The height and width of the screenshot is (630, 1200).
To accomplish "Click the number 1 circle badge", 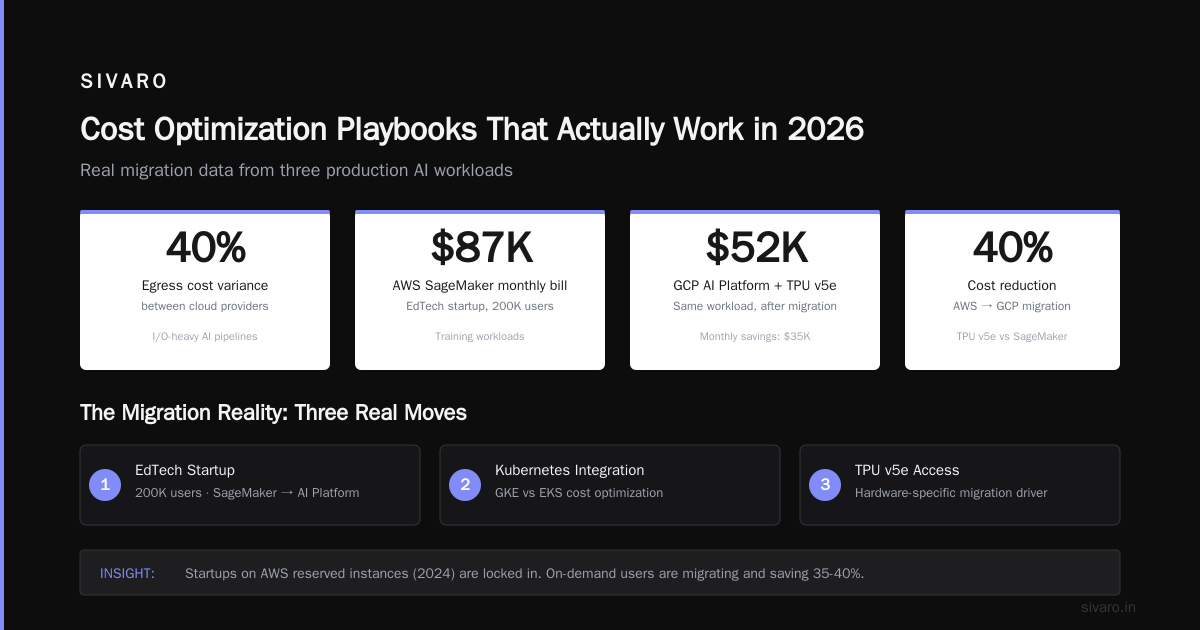I will click(105, 485).
